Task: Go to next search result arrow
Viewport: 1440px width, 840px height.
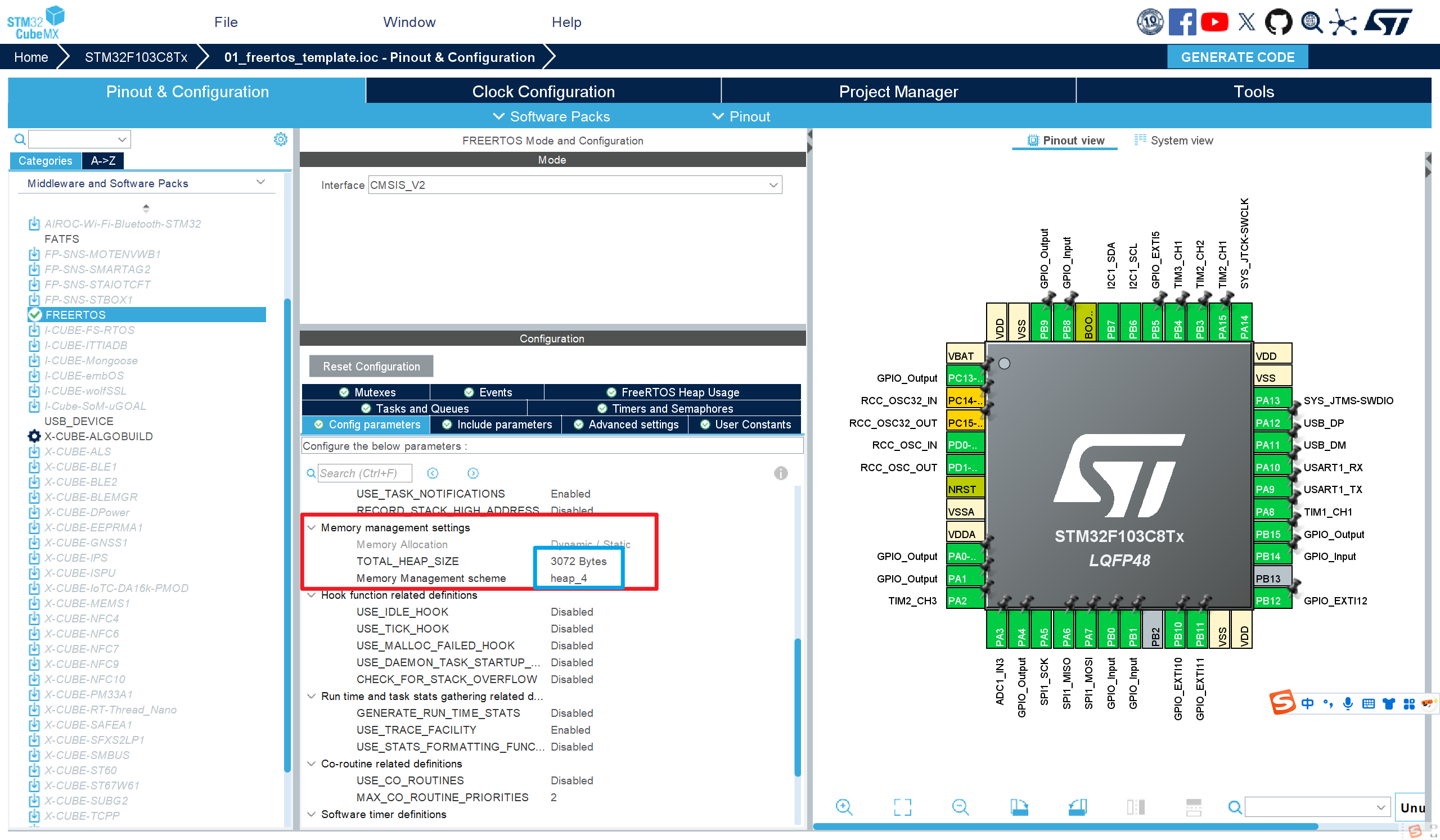Action: click(x=473, y=473)
